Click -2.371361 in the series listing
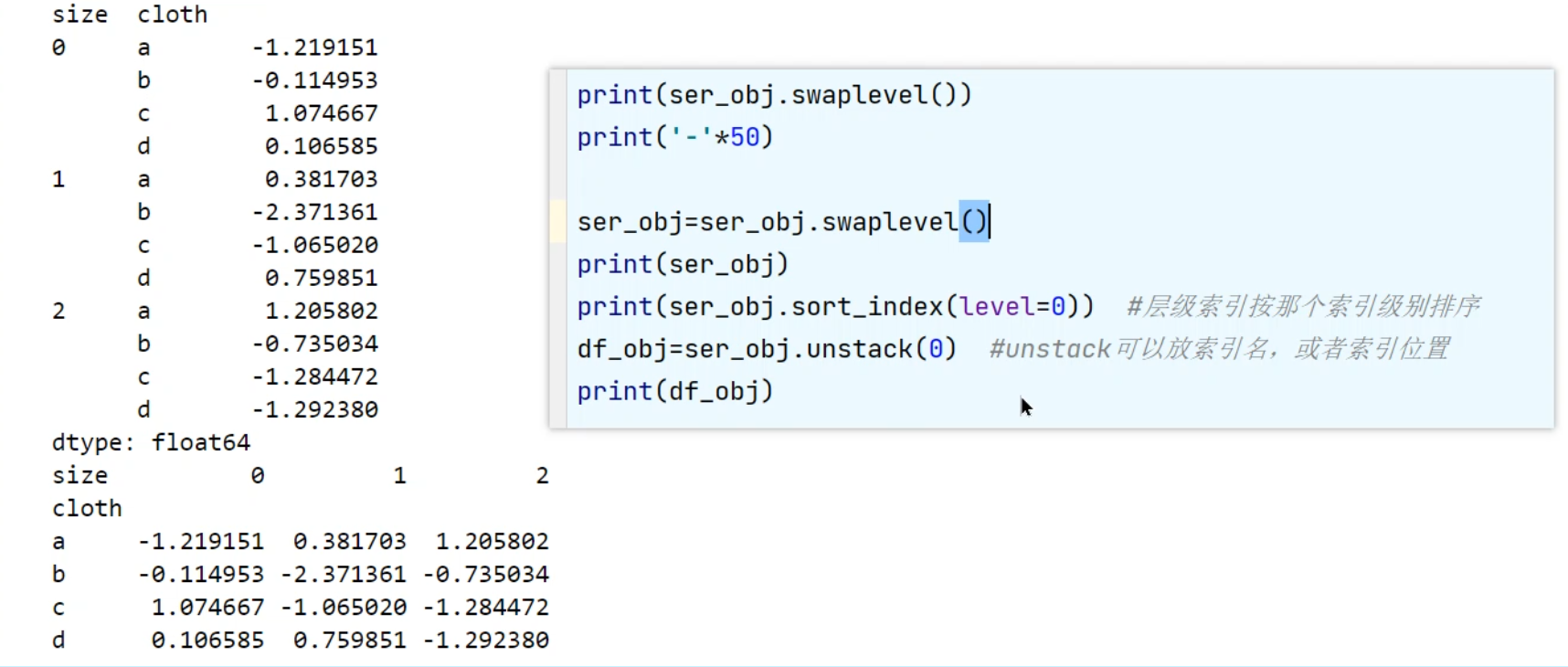The image size is (1568, 667). (x=314, y=212)
